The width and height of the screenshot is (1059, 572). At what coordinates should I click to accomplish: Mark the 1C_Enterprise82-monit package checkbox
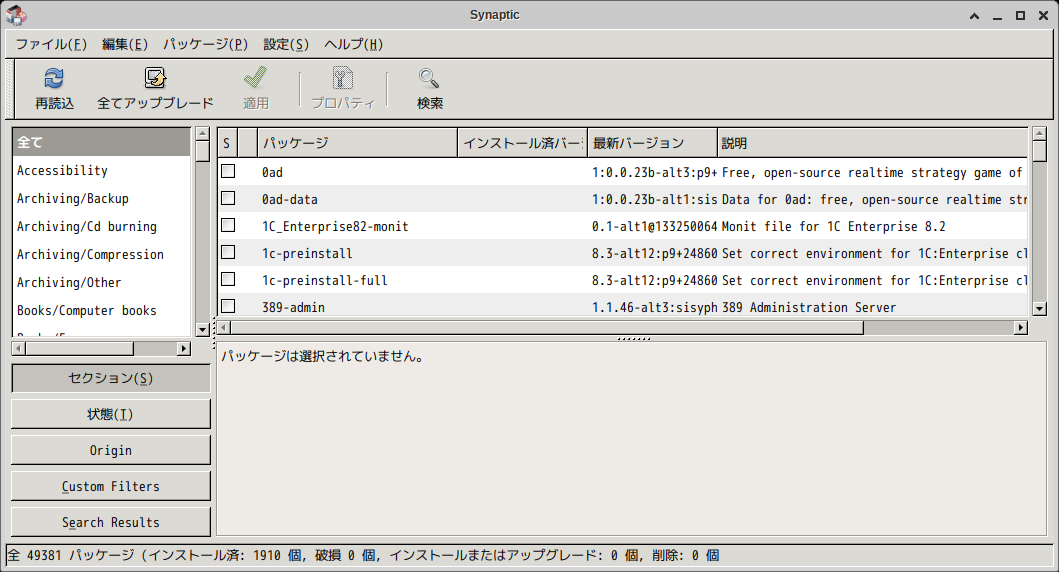pyautogui.click(x=228, y=226)
